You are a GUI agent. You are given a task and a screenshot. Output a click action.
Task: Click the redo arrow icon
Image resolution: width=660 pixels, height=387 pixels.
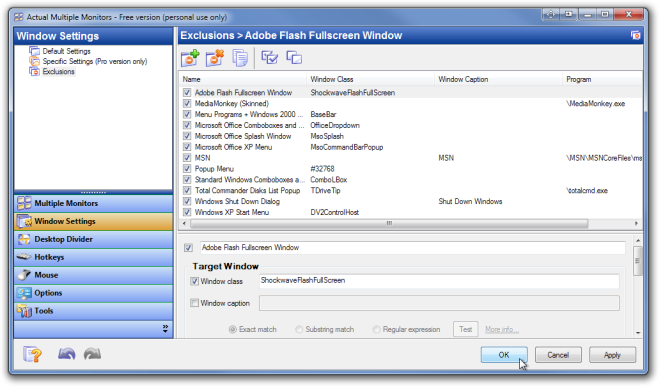[92, 354]
